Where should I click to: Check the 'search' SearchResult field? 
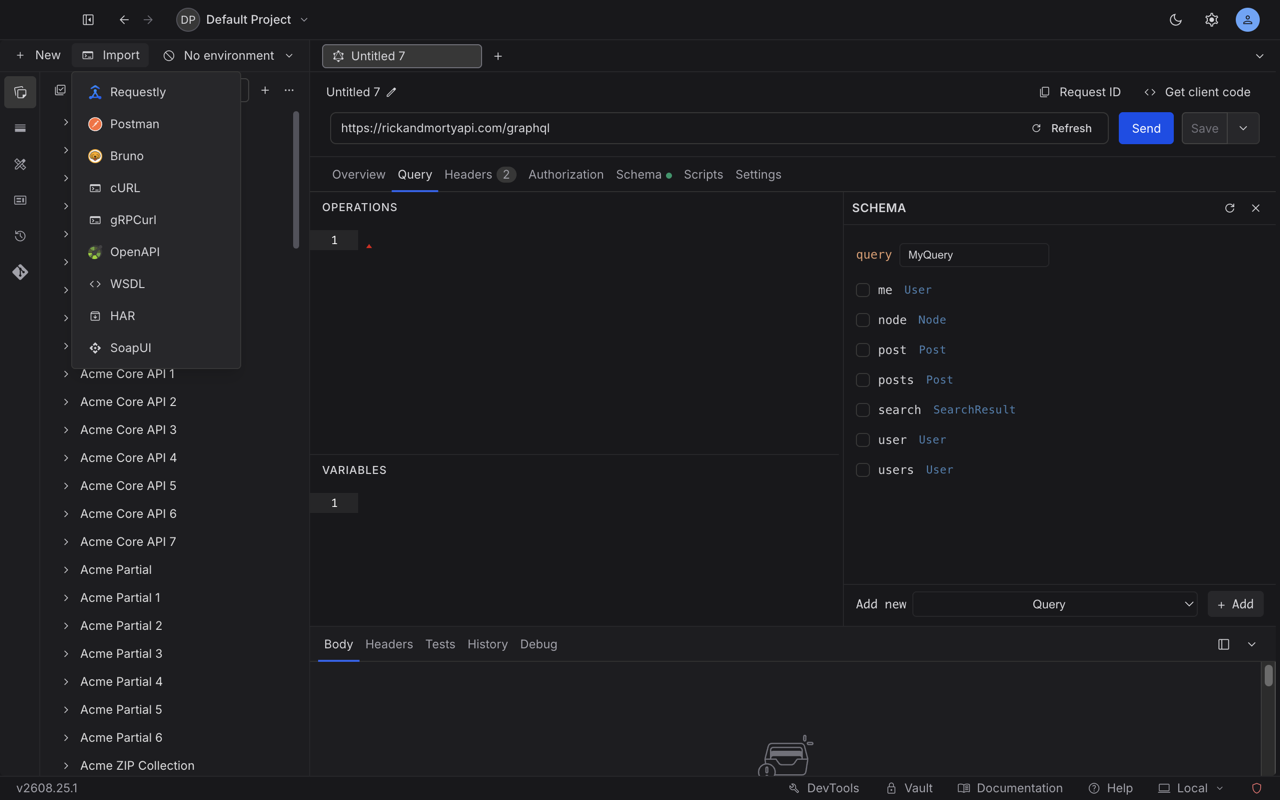(x=863, y=410)
